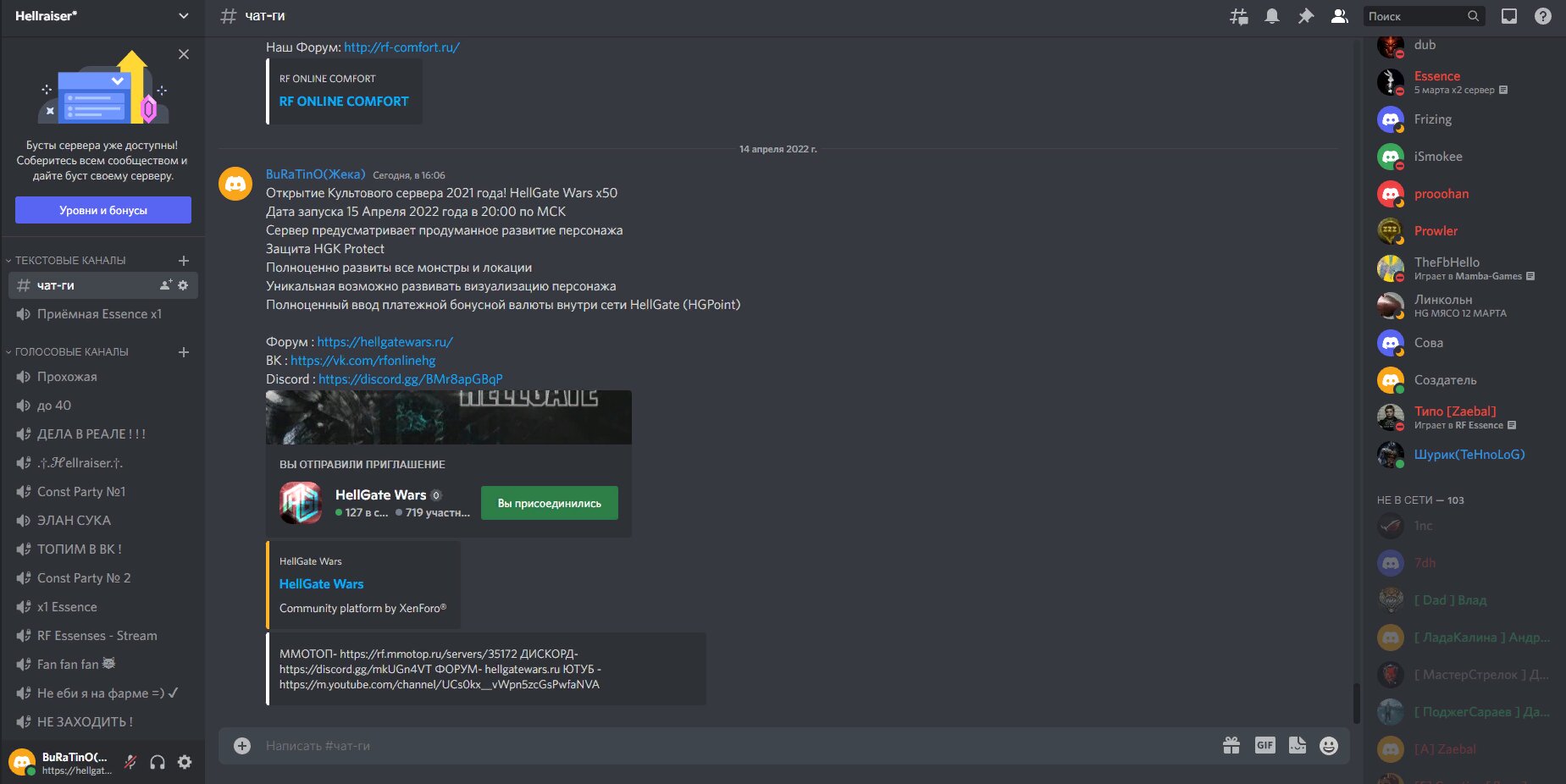
Task: Click Вы присоединились invite button
Action: tap(550, 503)
